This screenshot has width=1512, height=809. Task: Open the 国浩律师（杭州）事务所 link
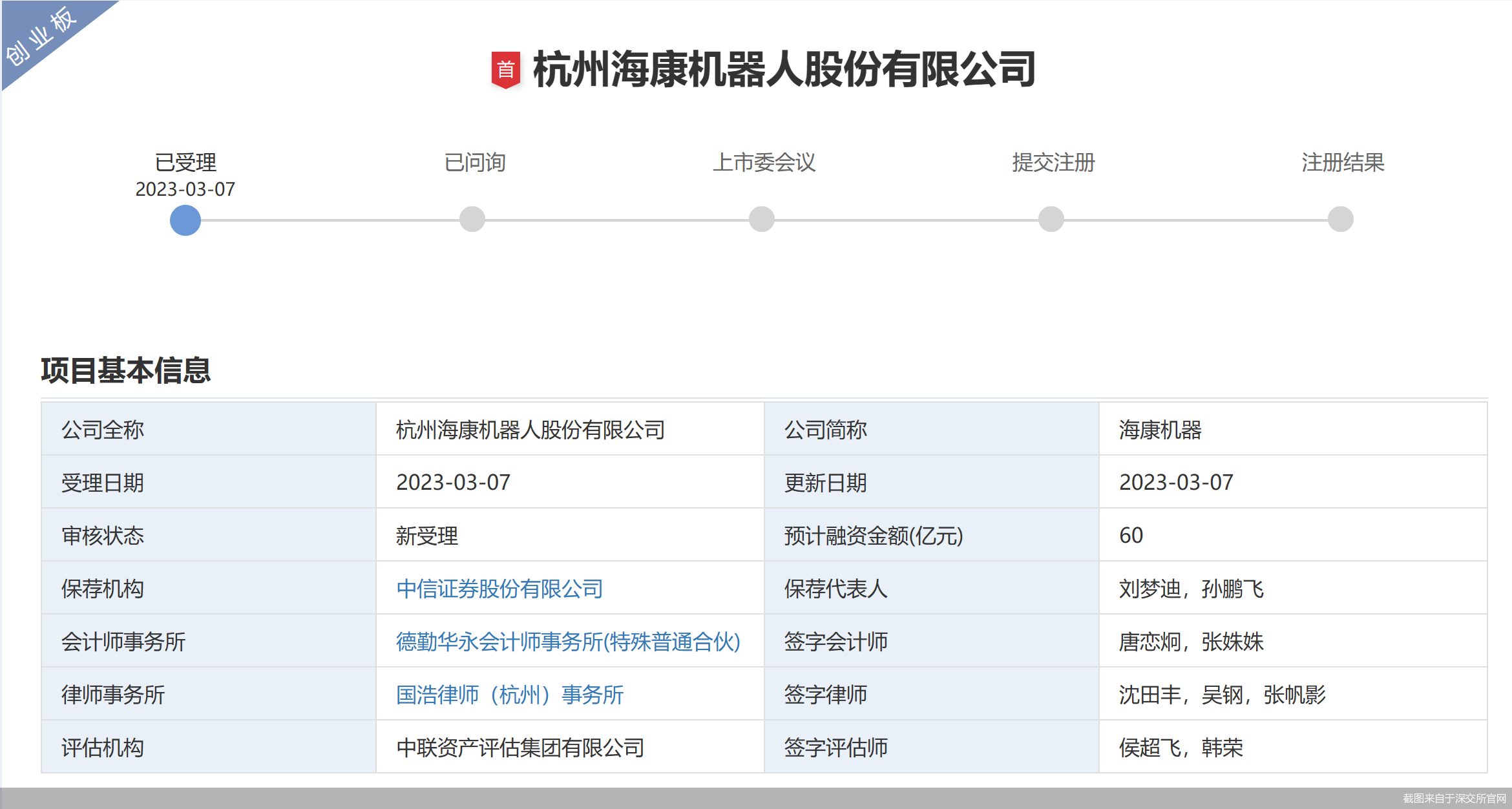[510, 695]
